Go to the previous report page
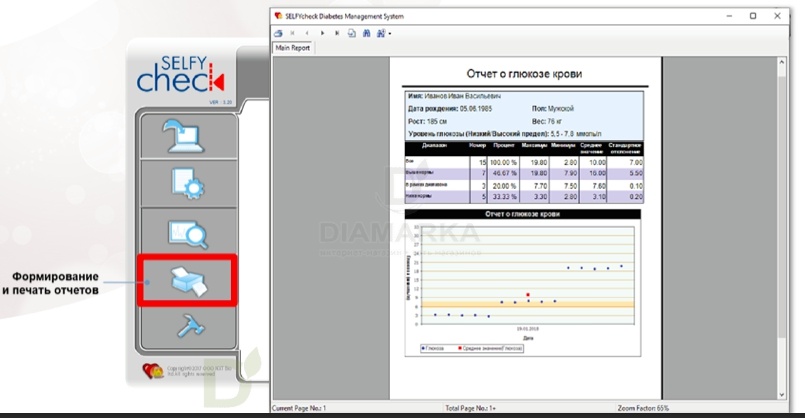This screenshot has height=418, width=805. (x=308, y=33)
